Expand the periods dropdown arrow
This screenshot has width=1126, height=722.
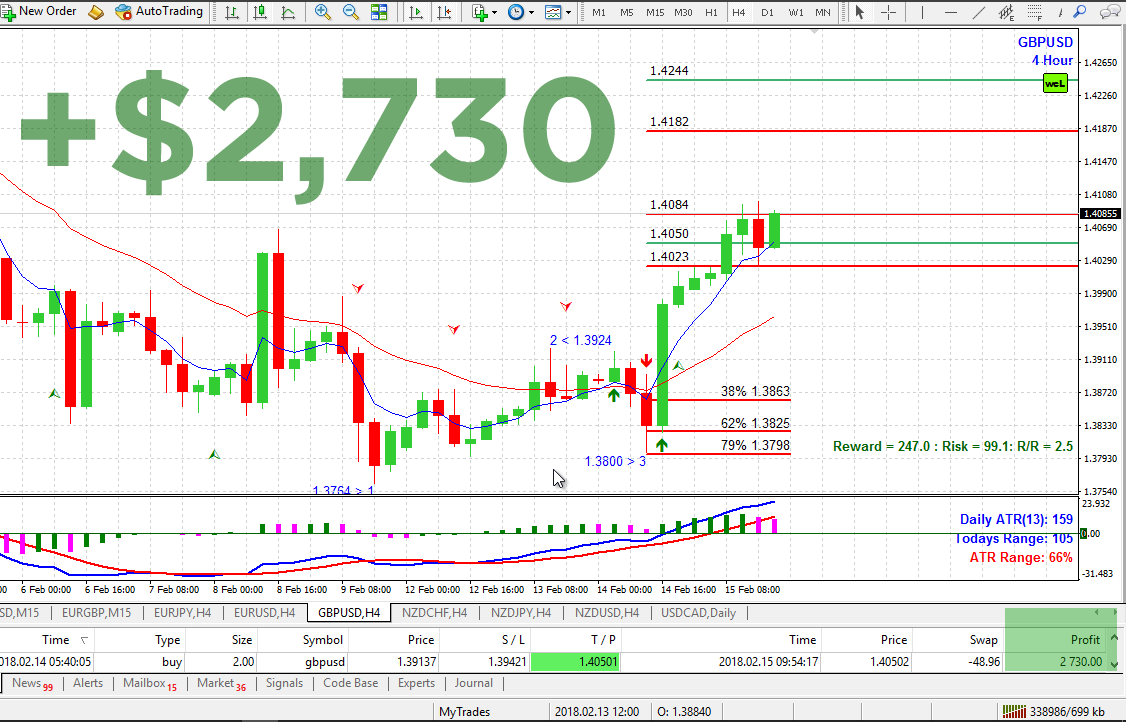pyautogui.click(x=531, y=12)
